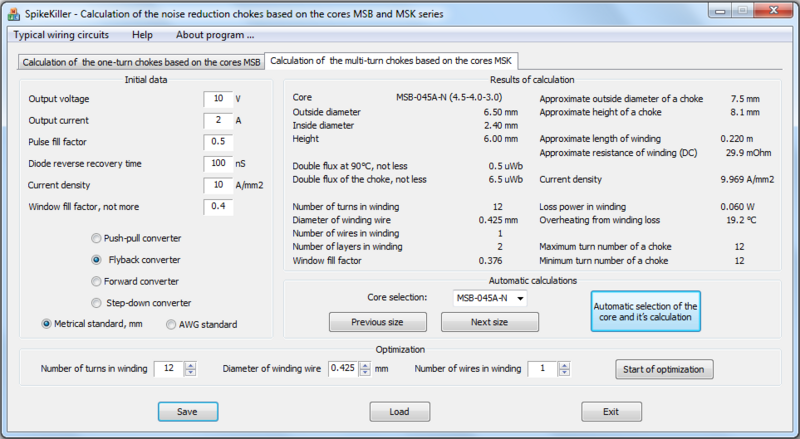Viewport: 800px width, 439px height.
Task: Click the 8.1 mm approximate choke height value
Action: [745, 112]
